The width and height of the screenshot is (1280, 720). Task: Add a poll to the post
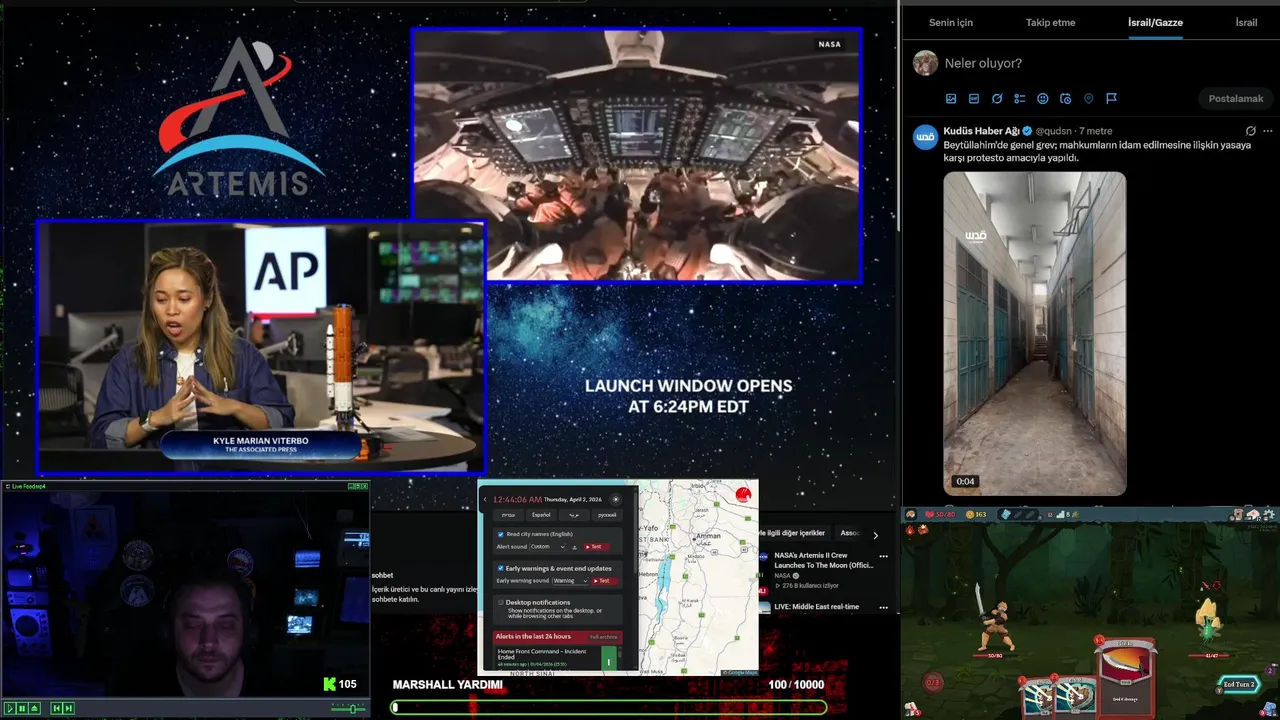pos(1020,99)
